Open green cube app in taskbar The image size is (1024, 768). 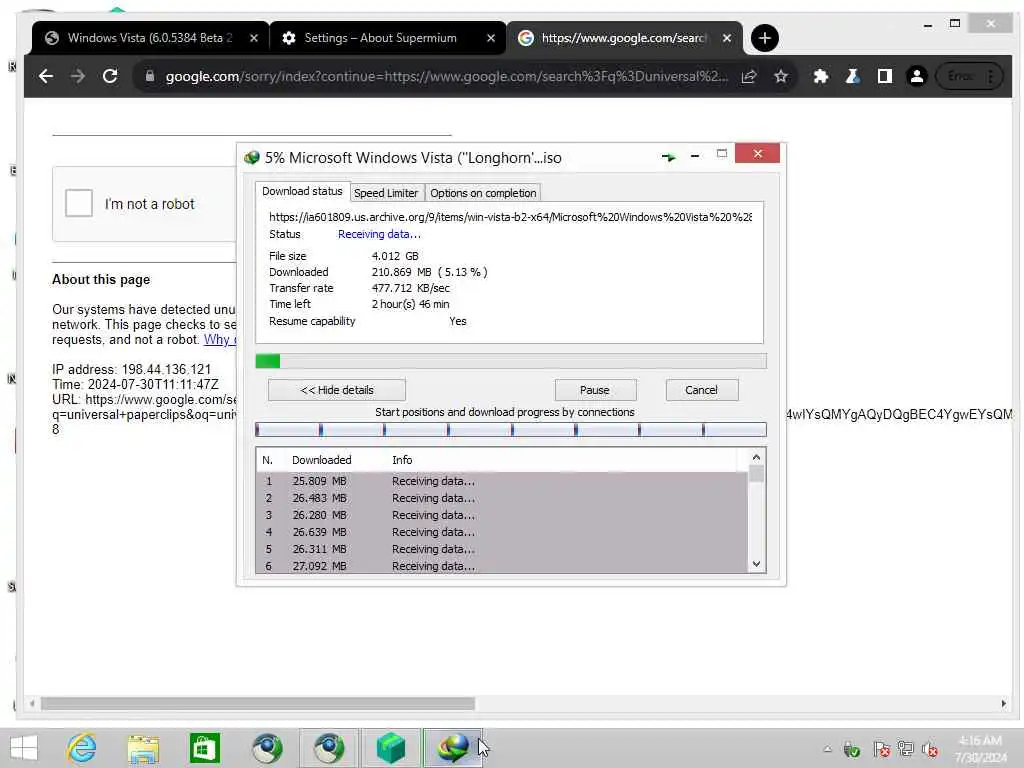391,748
